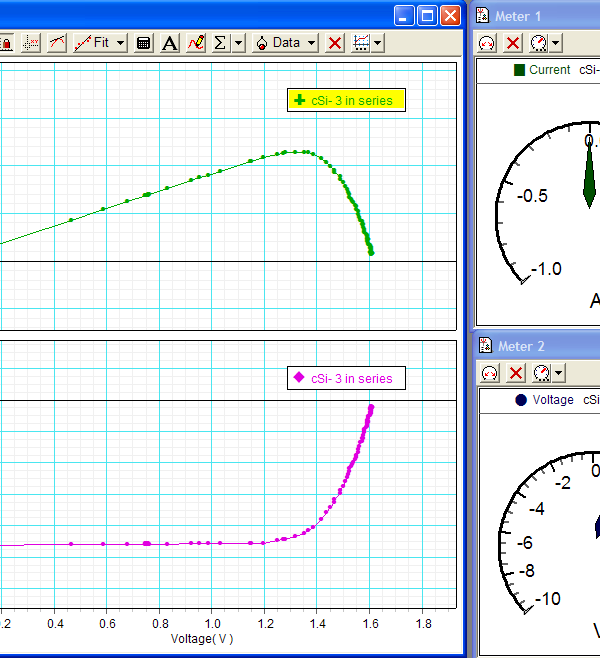Click the Smart Tool crosshair icon
The width and height of the screenshot is (600, 658).
(31, 43)
